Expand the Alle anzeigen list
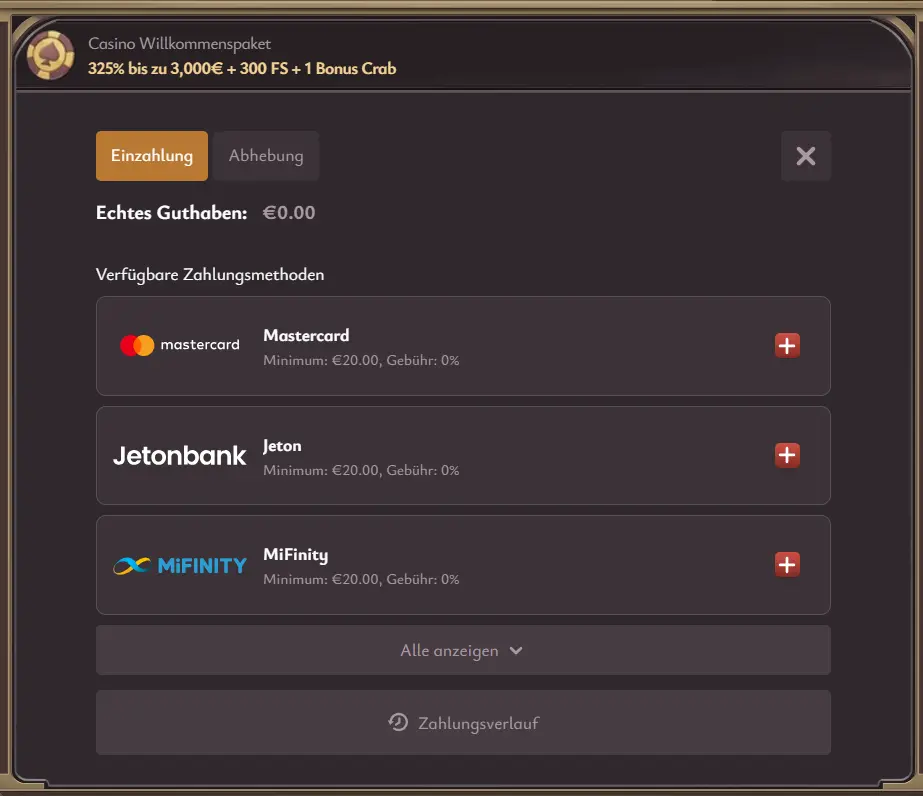This screenshot has height=796, width=923. (x=462, y=650)
